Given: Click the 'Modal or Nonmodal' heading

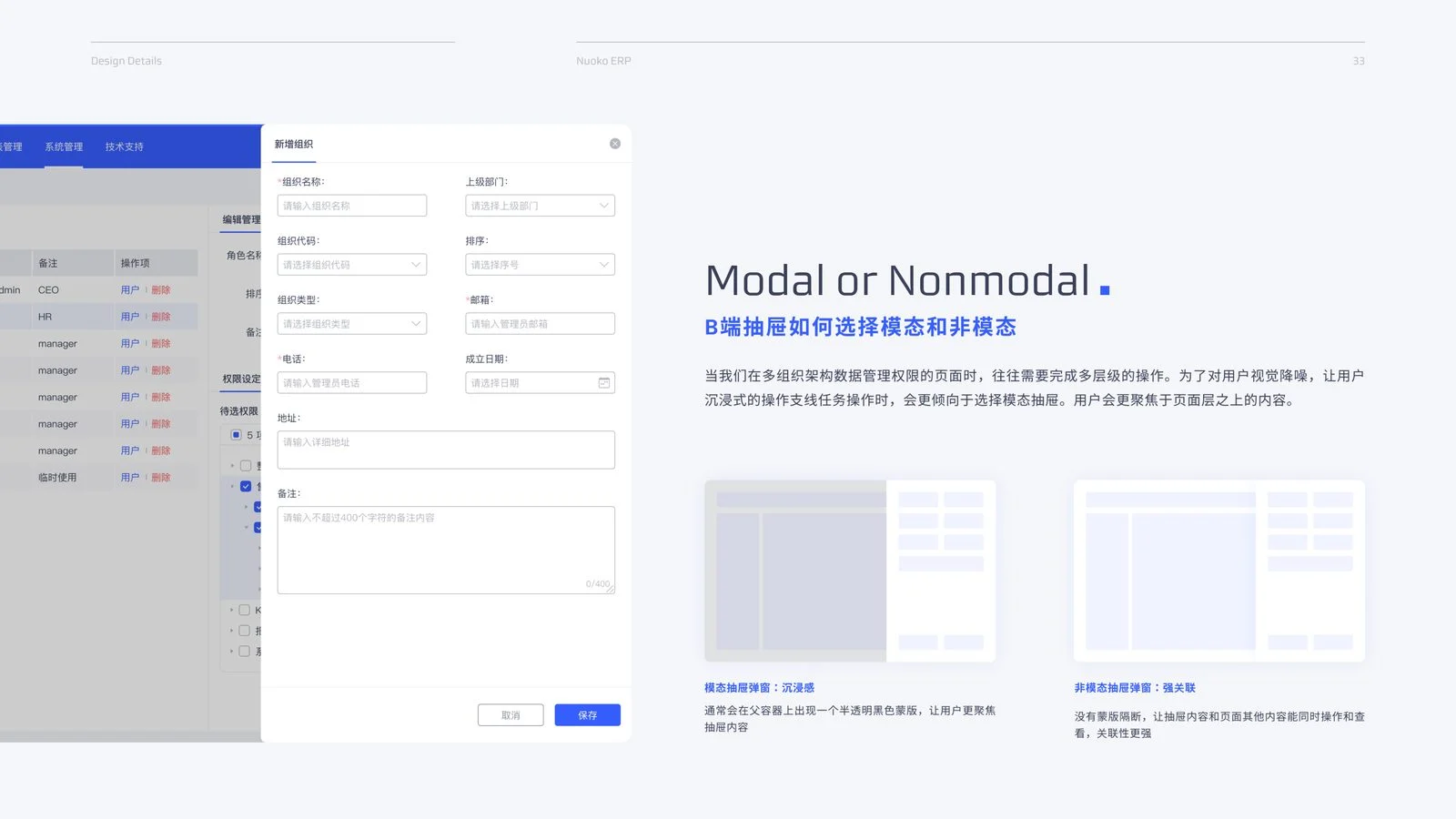Looking at the screenshot, I should click(898, 280).
